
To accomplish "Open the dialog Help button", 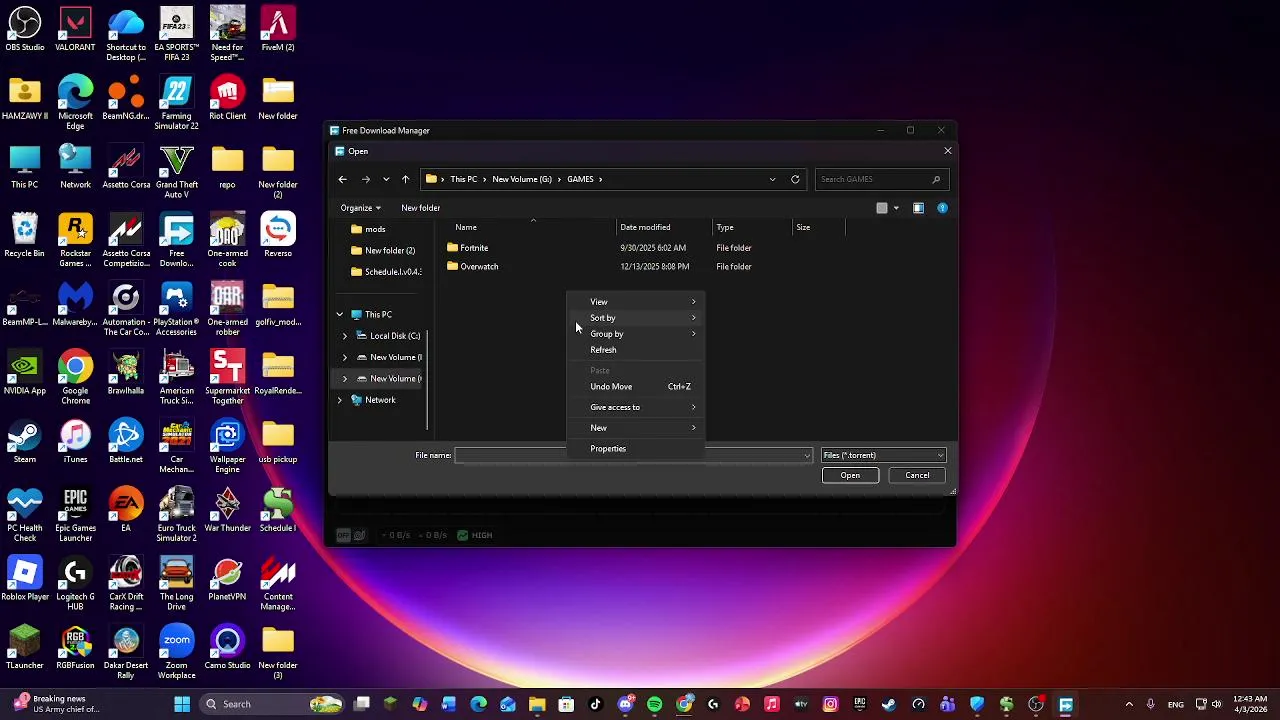I will click(x=942, y=208).
